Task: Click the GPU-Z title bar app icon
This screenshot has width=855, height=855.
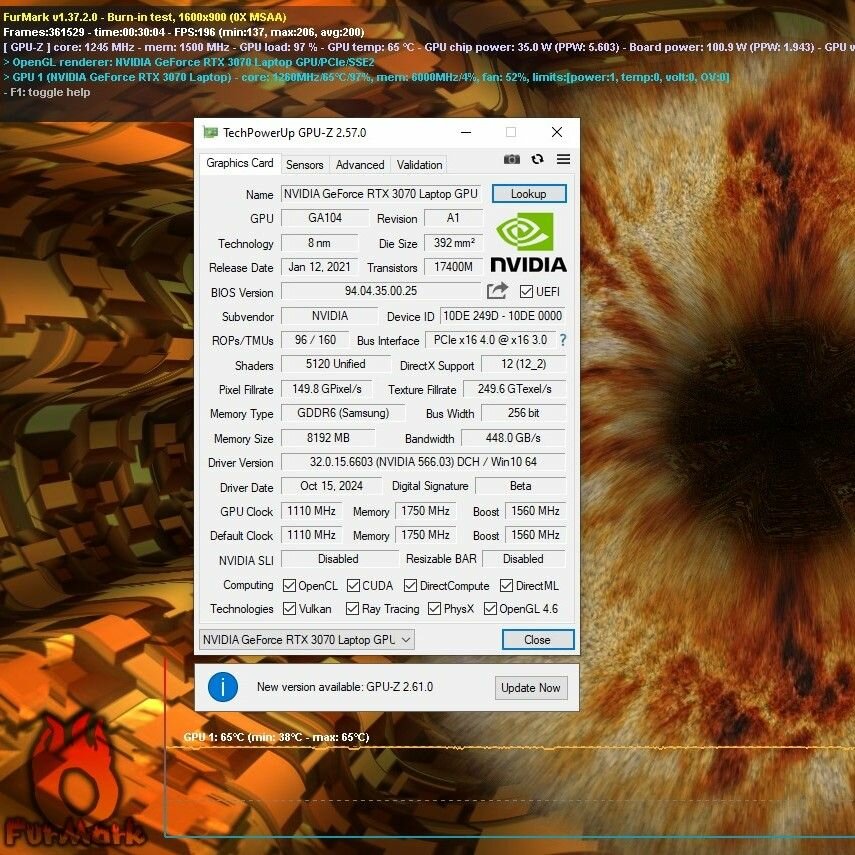Action: [x=210, y=133]
